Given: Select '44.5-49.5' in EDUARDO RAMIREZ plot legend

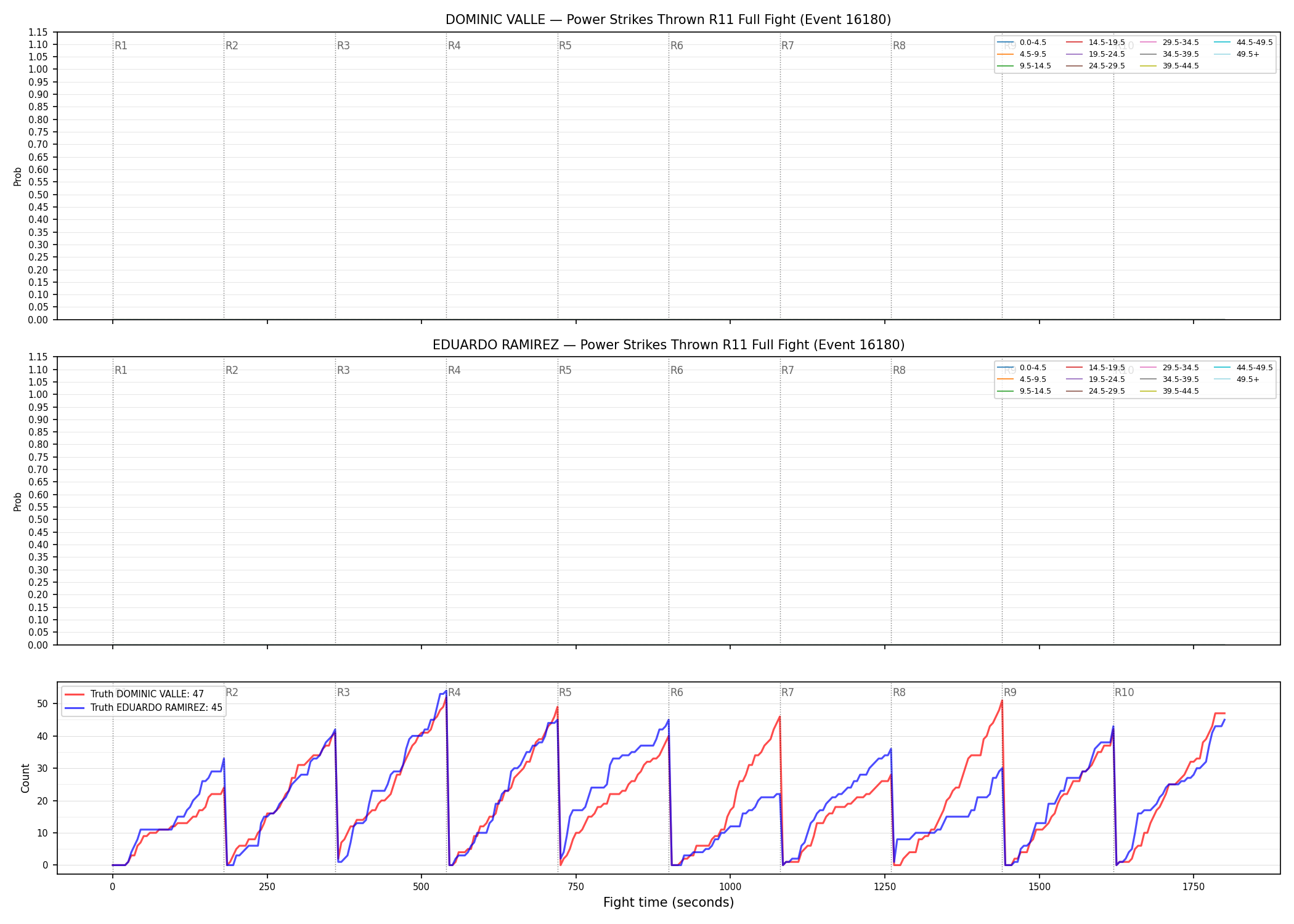Looking at the screenshot, I should coord(1255,368).
